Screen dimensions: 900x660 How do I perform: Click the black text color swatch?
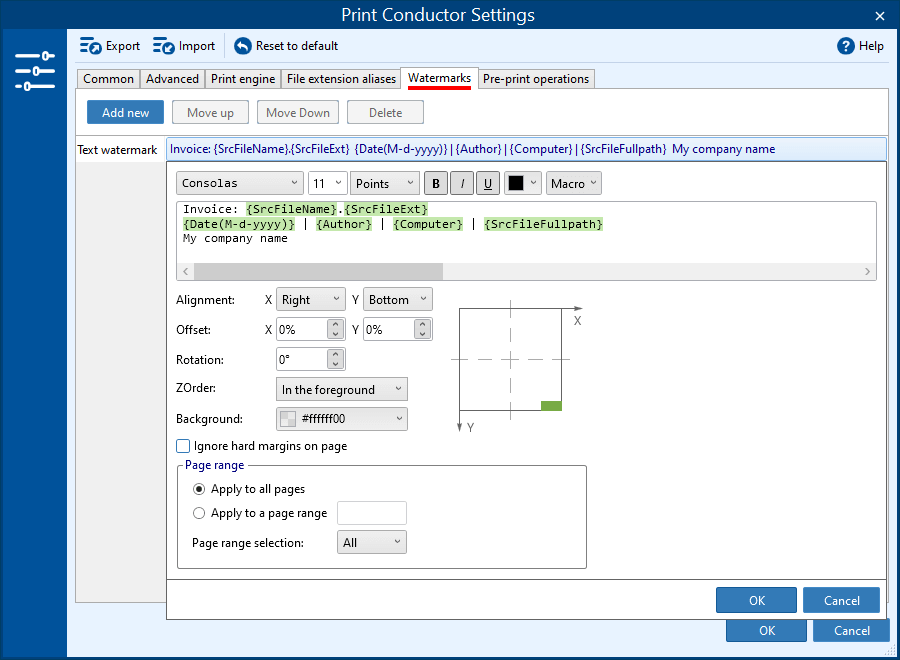pyautogui.click(x=516, y=183)
